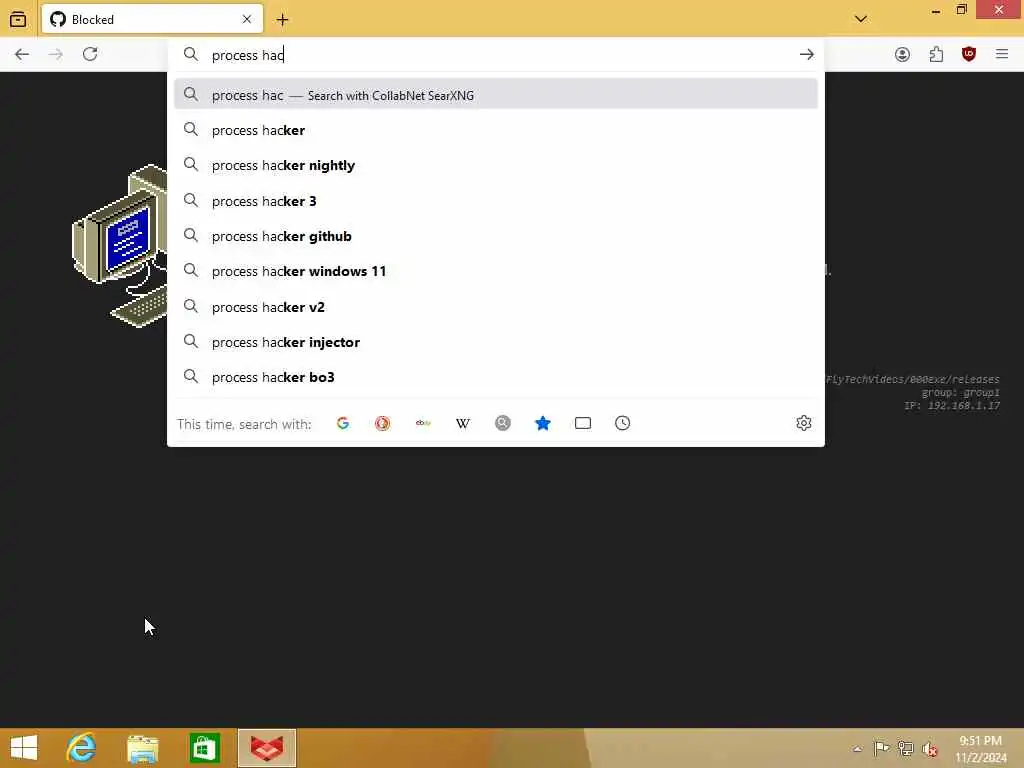Search this time with Wikipedia

point(463,423)
